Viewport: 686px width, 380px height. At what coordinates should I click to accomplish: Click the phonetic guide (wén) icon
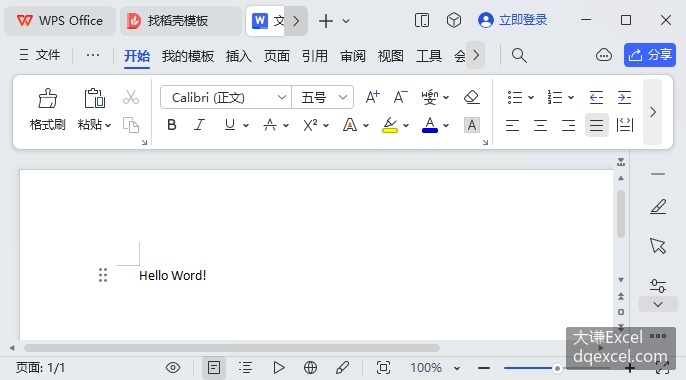pos(430,97)
